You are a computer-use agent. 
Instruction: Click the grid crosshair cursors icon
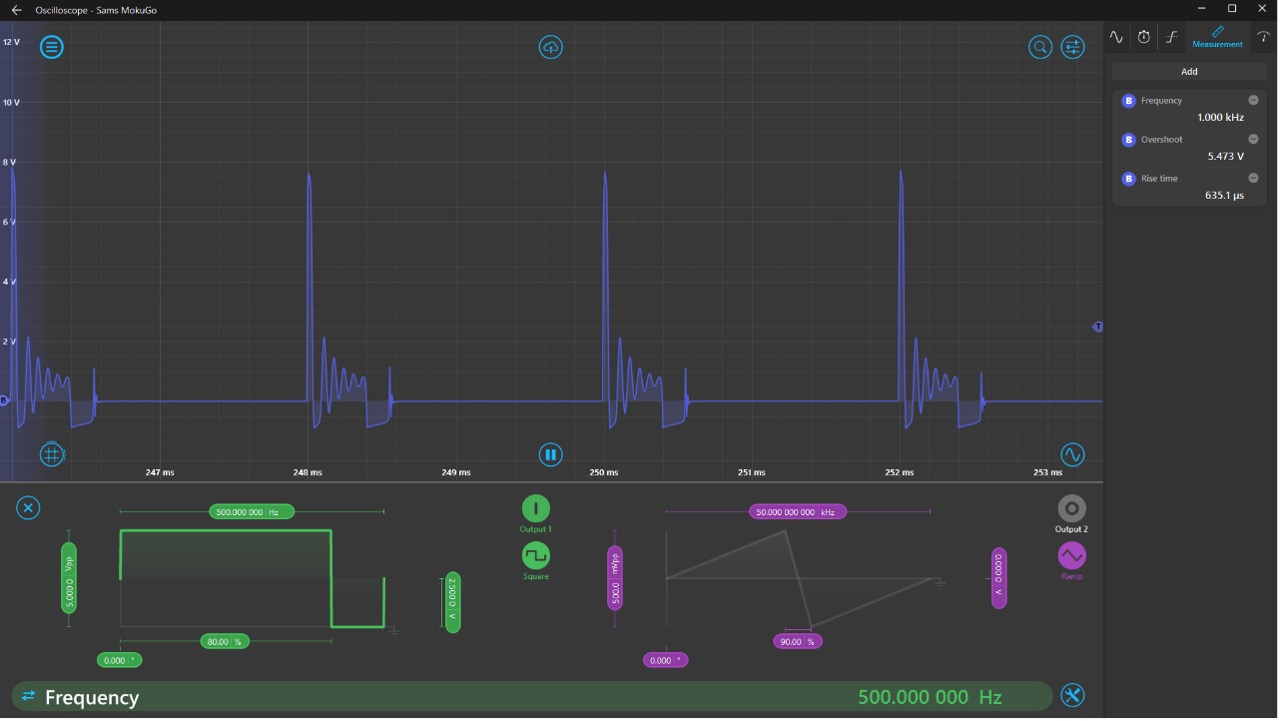(52, 455)
